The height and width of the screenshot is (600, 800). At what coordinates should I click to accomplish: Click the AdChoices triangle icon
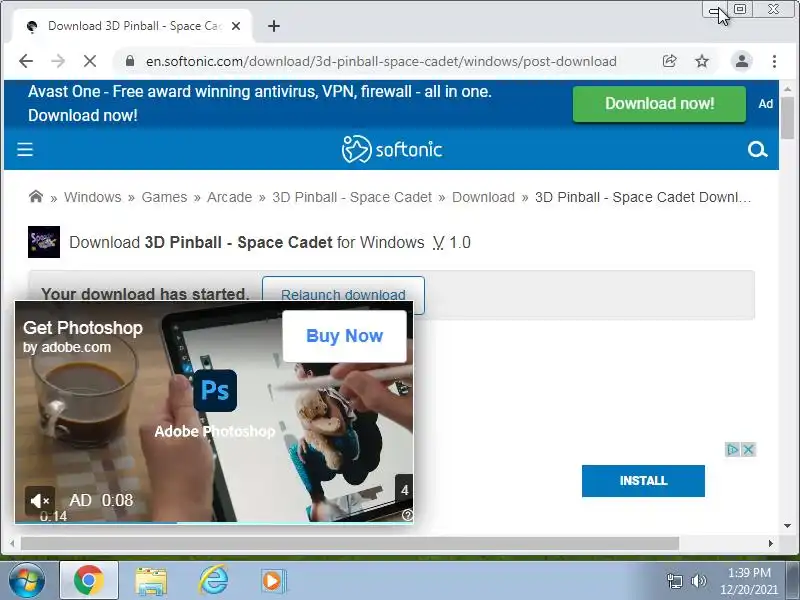click(x=733, y=449)
